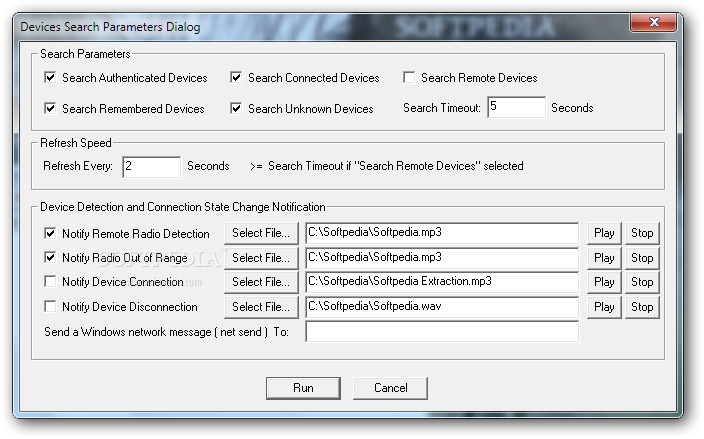Select File for Radio Out of Range

261,258
